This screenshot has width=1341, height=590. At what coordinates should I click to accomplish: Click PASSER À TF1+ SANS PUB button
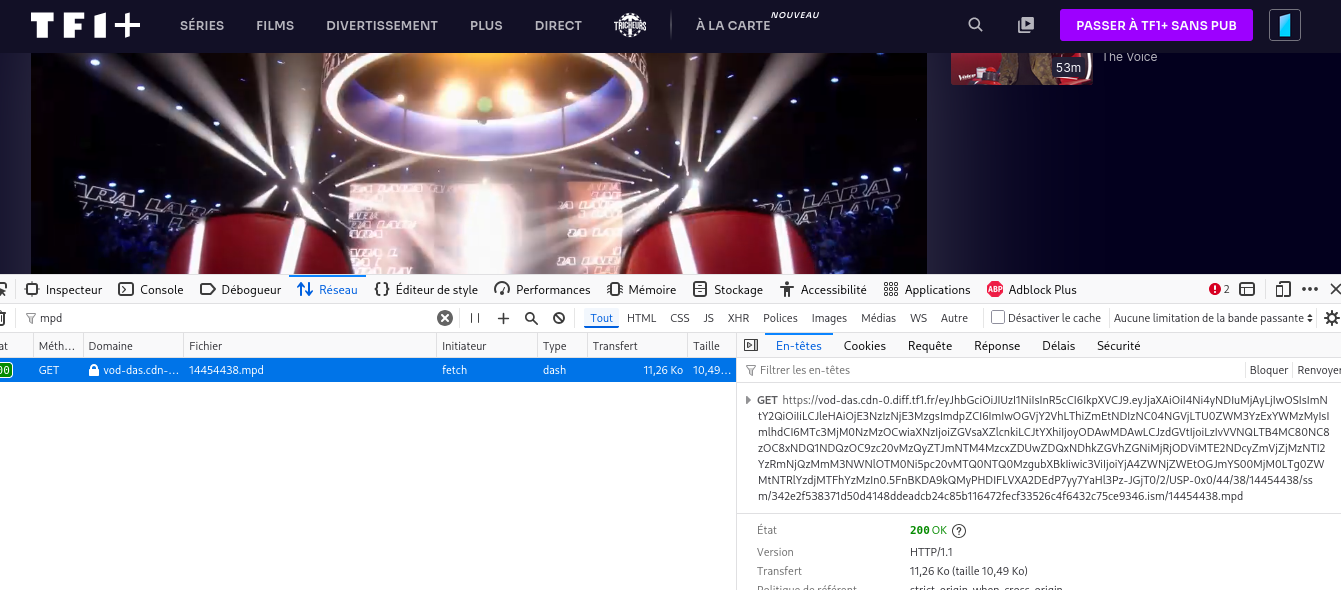[x=1156, y=25]
